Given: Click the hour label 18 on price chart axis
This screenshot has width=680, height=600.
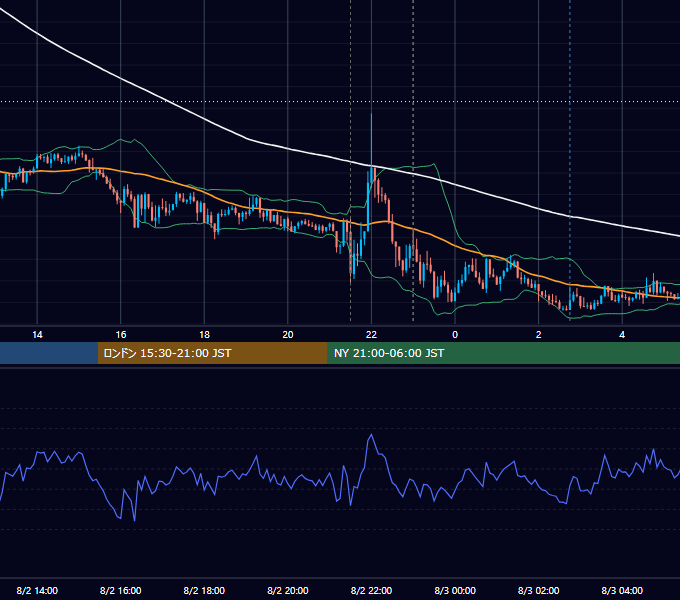Looking at the screenshot, I should (204, 335).
